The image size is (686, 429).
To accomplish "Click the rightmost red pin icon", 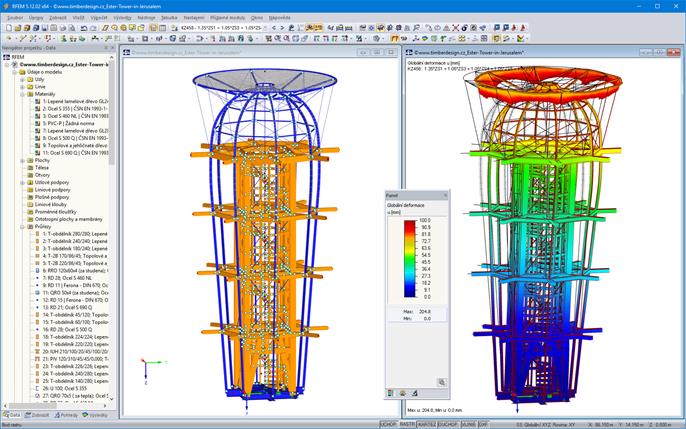I will click(x=523, y=28).
